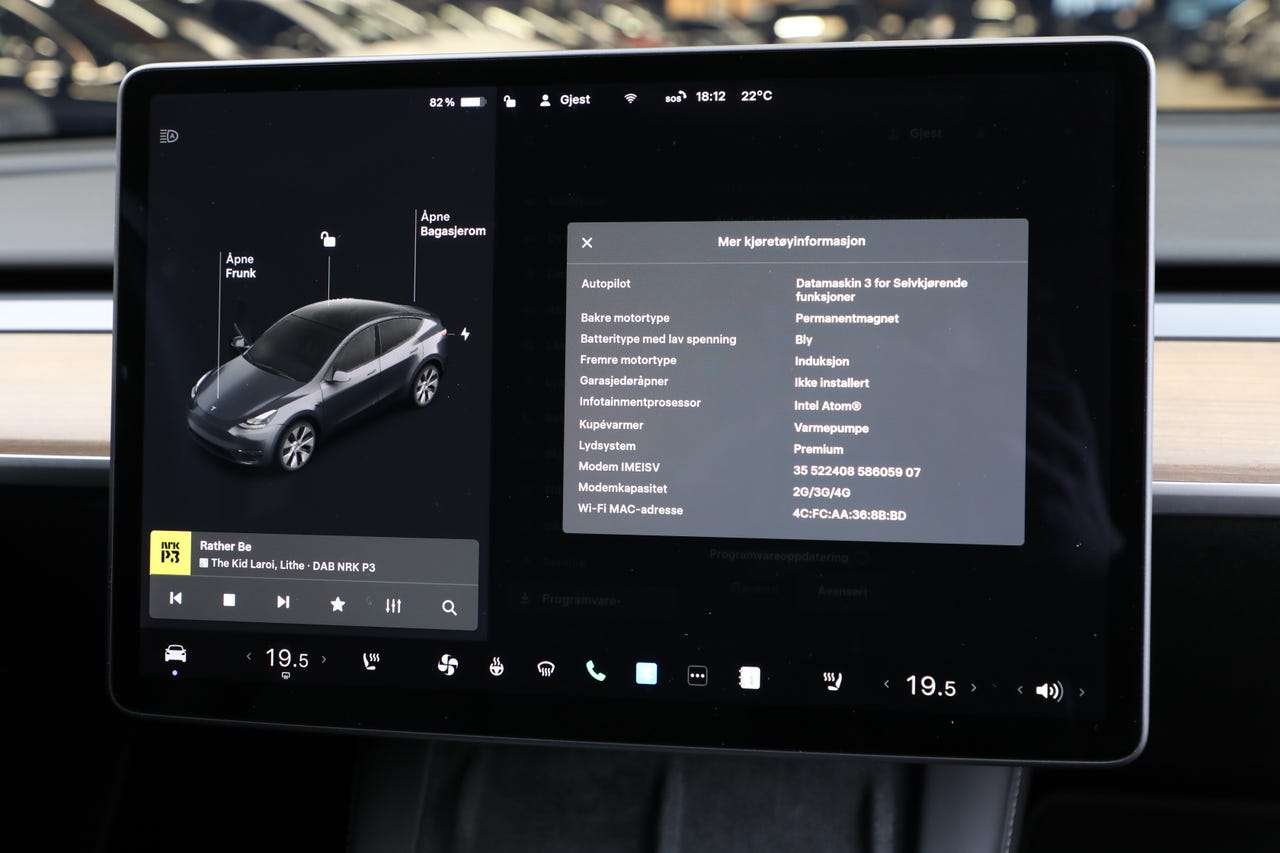
Task: Select the Varmepumpe value
Action: point(831,428)
